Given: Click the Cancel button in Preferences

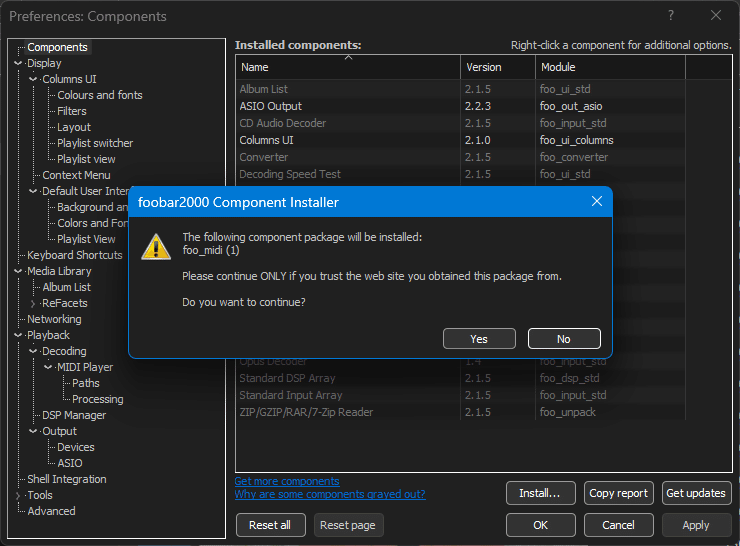Looking at the screenshot, I should 619,525.
